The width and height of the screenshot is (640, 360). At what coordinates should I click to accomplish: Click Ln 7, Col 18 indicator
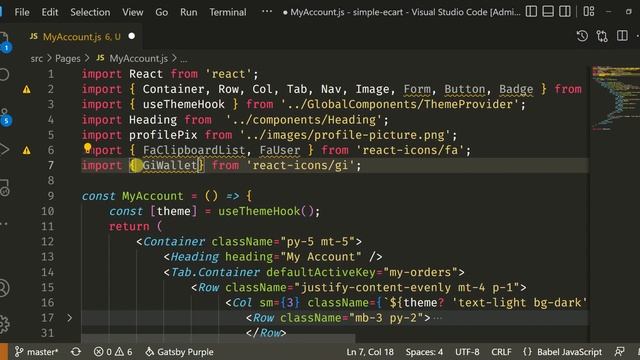[370, 352]
